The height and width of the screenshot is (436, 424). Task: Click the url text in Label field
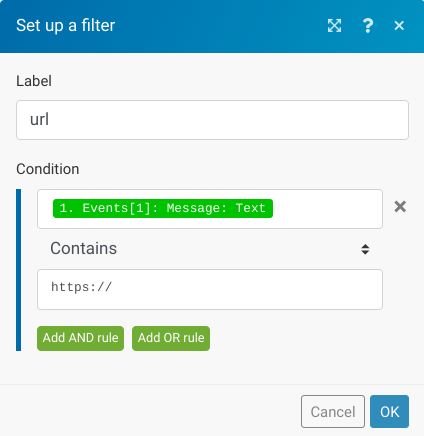tap(39, 120)
